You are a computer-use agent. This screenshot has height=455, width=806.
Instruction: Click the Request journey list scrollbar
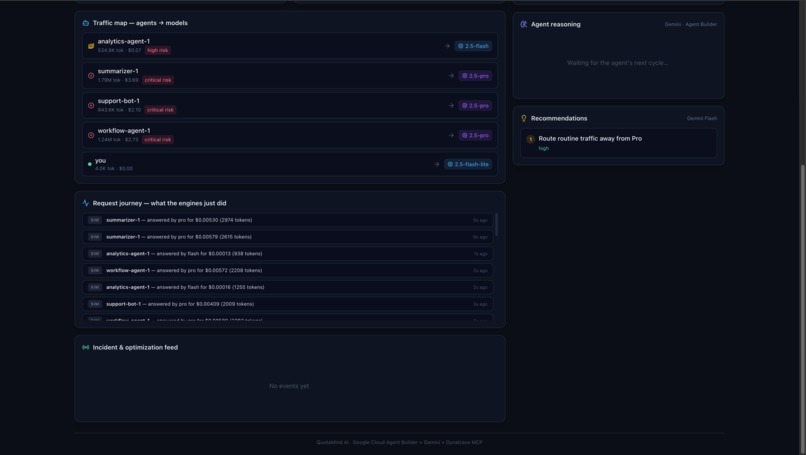pos(497,225)
